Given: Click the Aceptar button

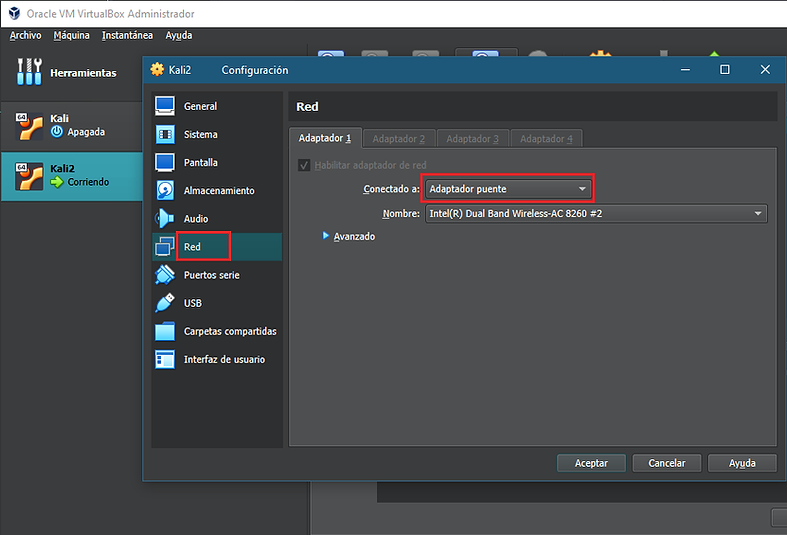Looking at the screenshot, I should point(591,463).
